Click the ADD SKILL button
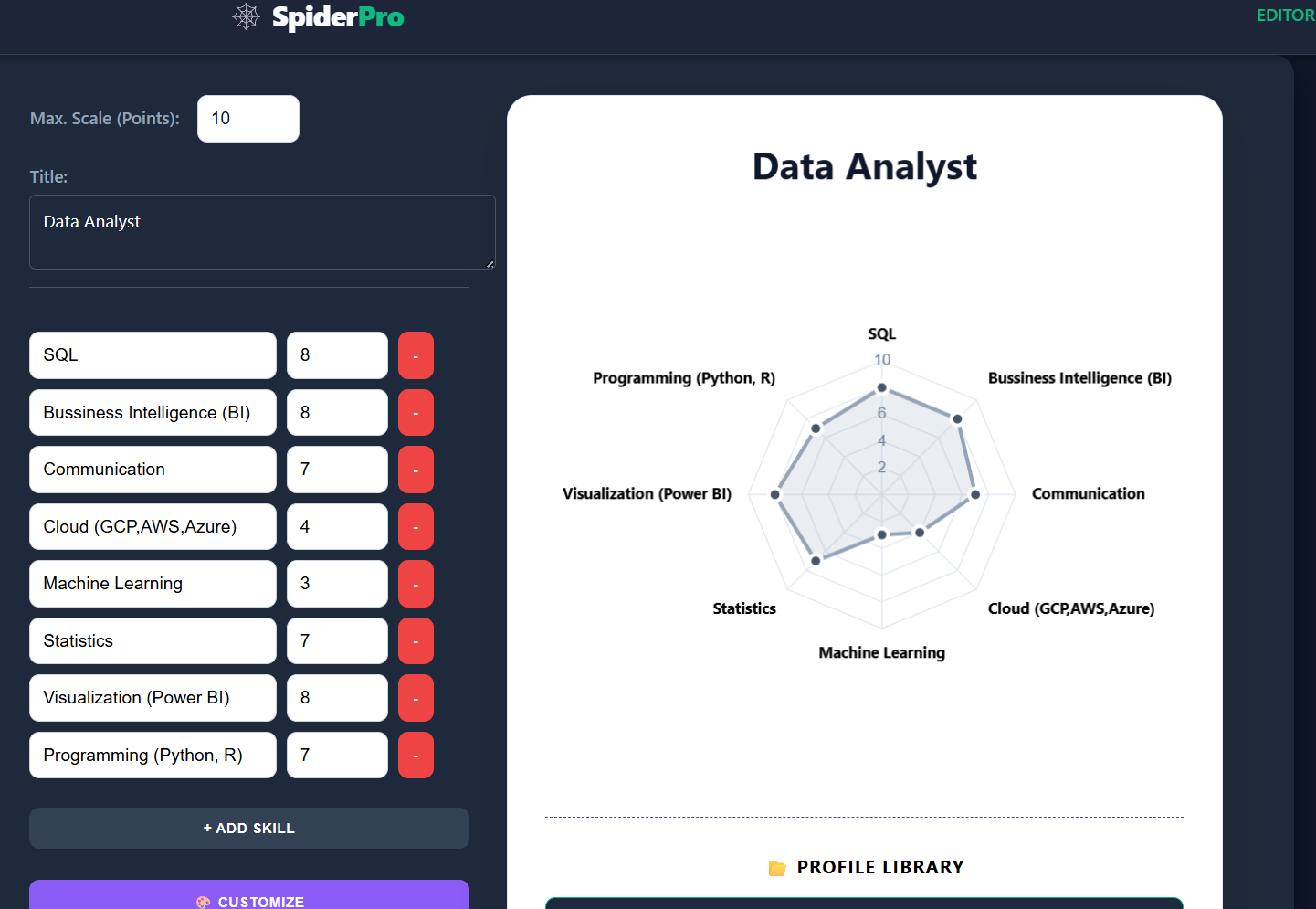This screenshot has width=1316, height=909. pyautogui.click(x=249, y=828)
